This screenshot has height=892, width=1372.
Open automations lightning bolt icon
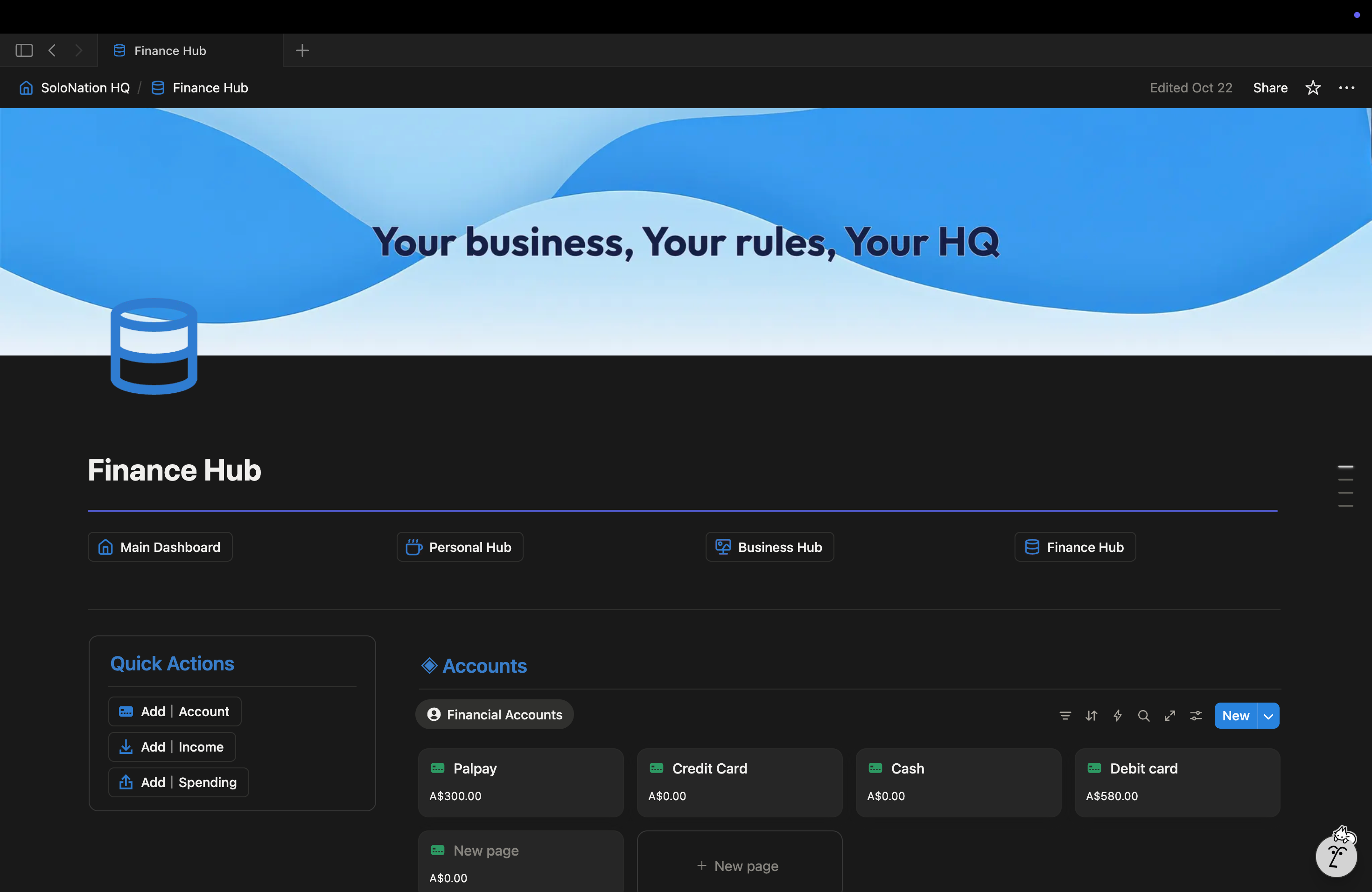point(1117,715)
